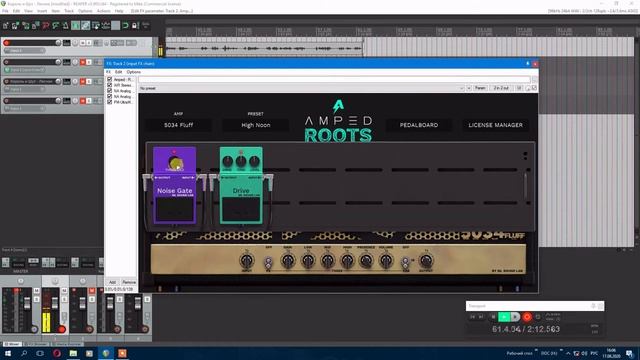Mute the third track in track panel
640x360 pixels.
tap(83, 82)
